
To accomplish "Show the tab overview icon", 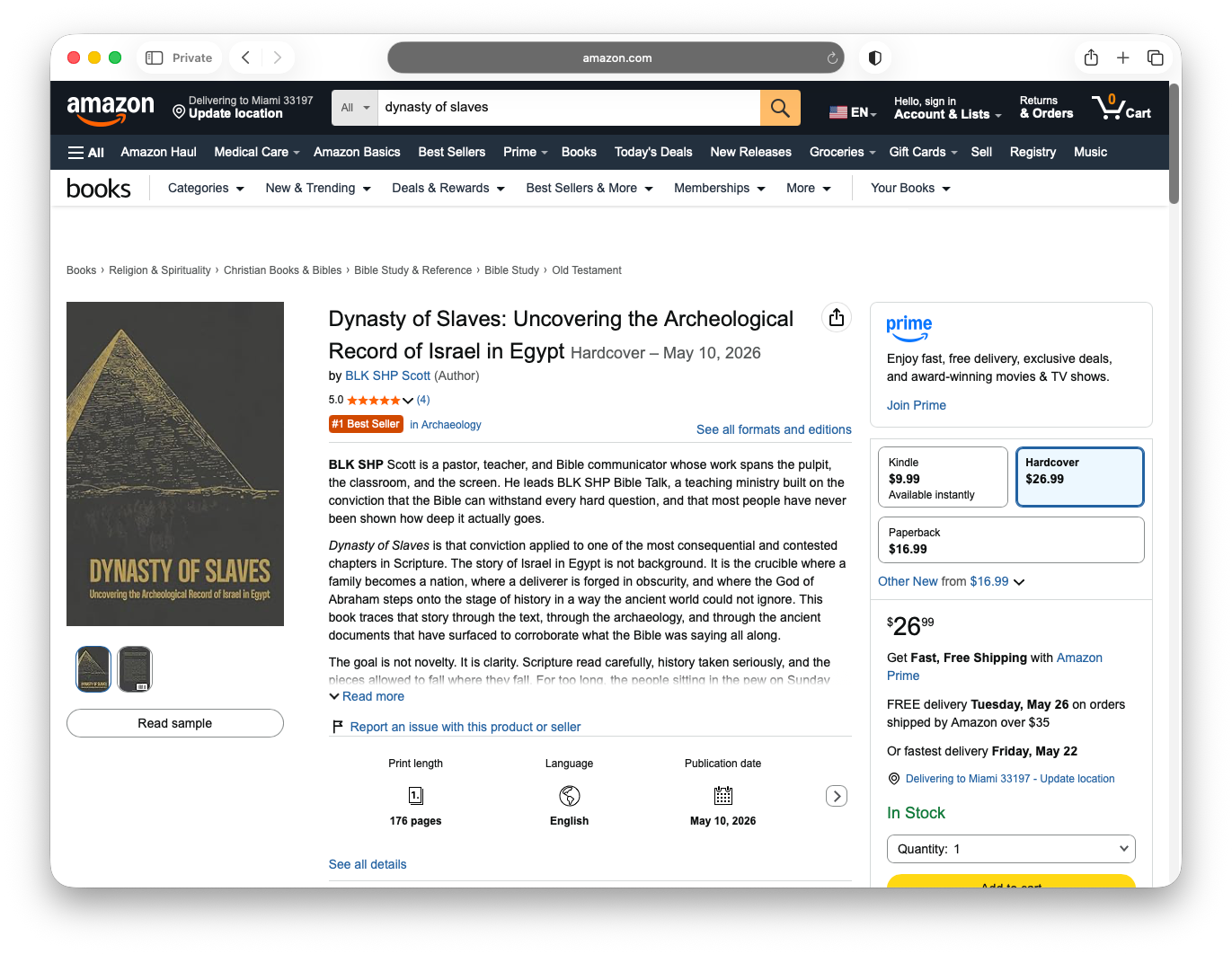I will 1156,57.
